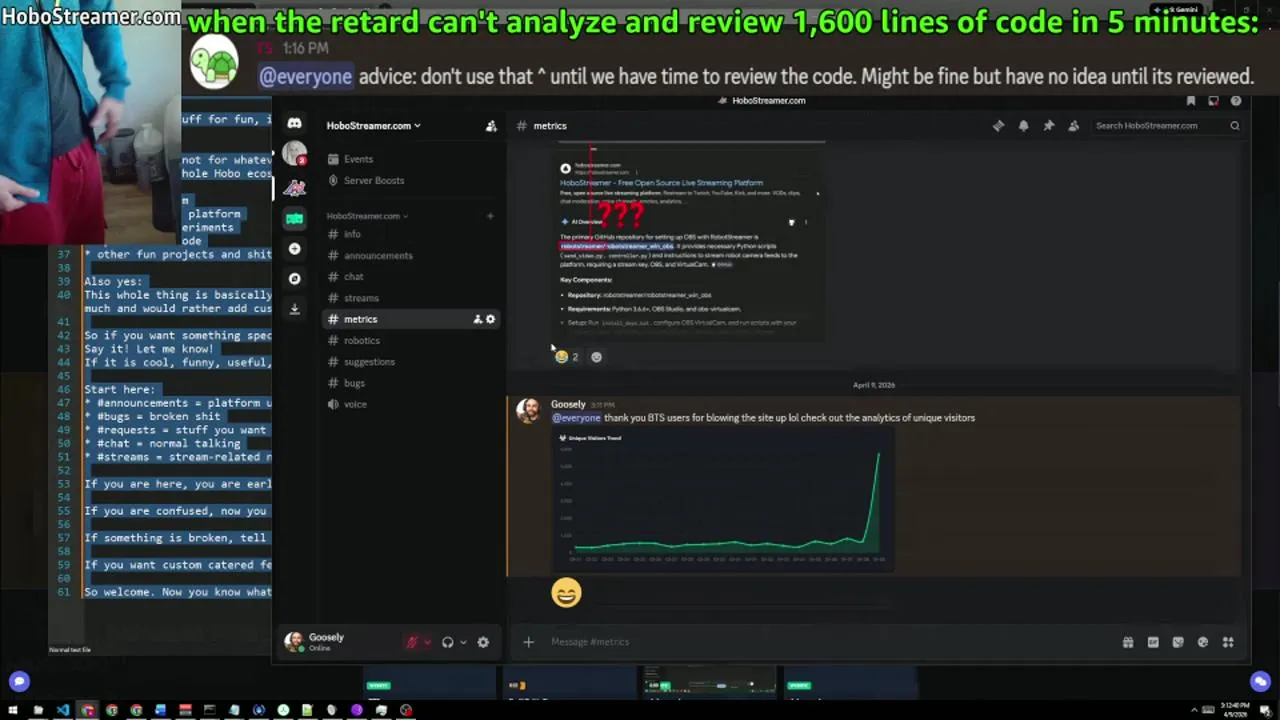Click the plus attach button in message bar
The image size is (1280, 720).
click(x=528, y=642)
